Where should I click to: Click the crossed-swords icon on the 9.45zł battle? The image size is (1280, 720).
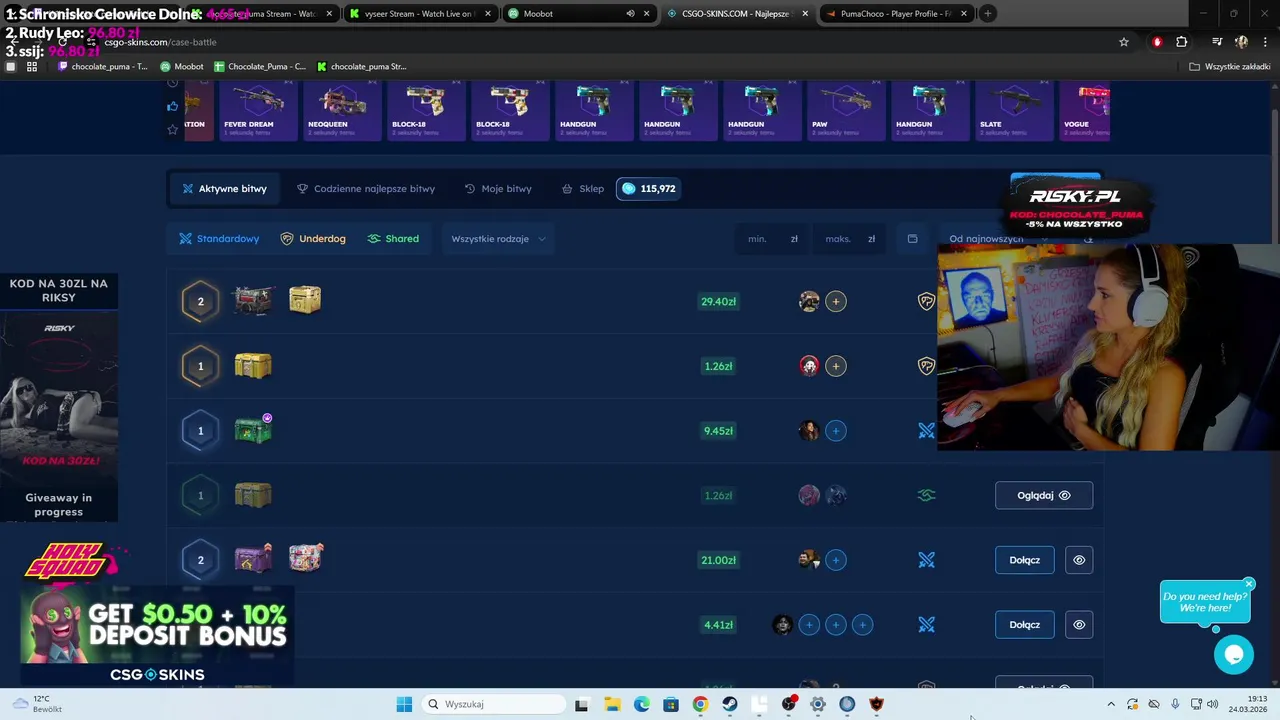(x=926, y=431)
